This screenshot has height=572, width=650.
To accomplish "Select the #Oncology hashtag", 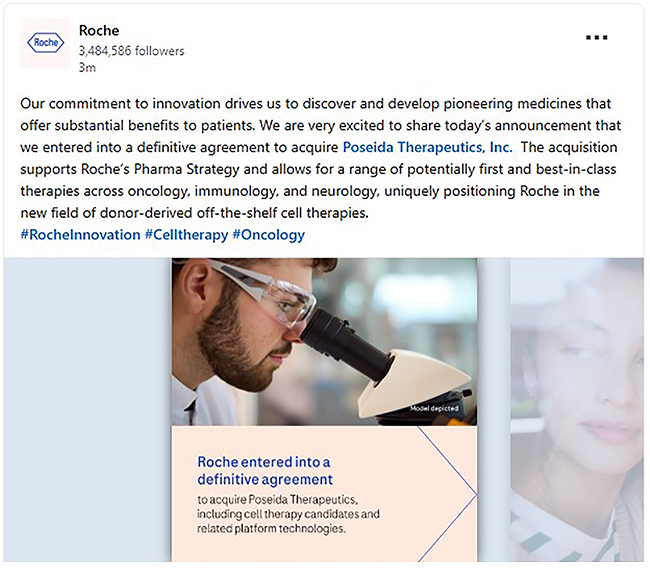I will (268, 235).
